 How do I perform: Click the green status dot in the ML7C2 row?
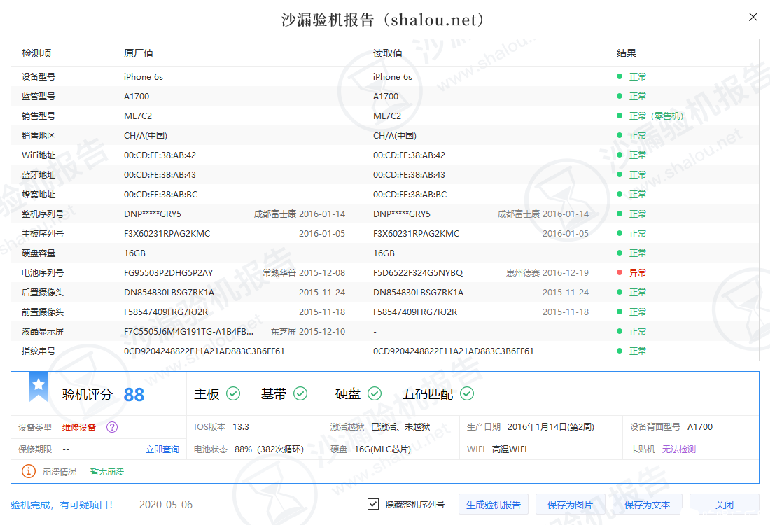tap(619, 116)
